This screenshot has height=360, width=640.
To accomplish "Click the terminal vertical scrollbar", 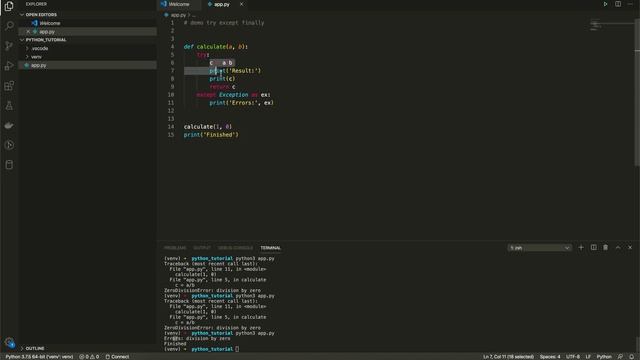I will coord(637,343).
